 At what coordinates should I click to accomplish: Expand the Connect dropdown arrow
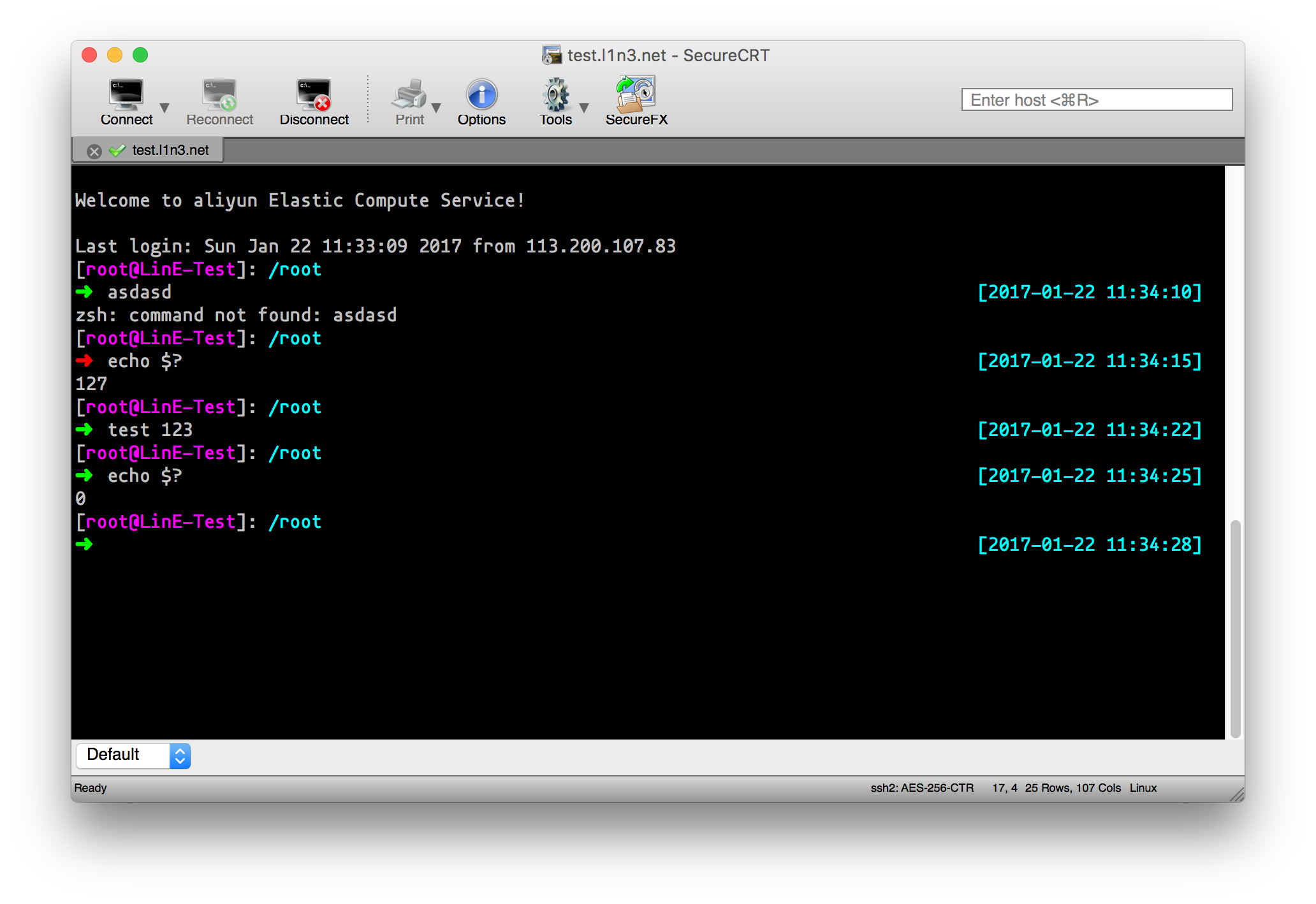164,107
